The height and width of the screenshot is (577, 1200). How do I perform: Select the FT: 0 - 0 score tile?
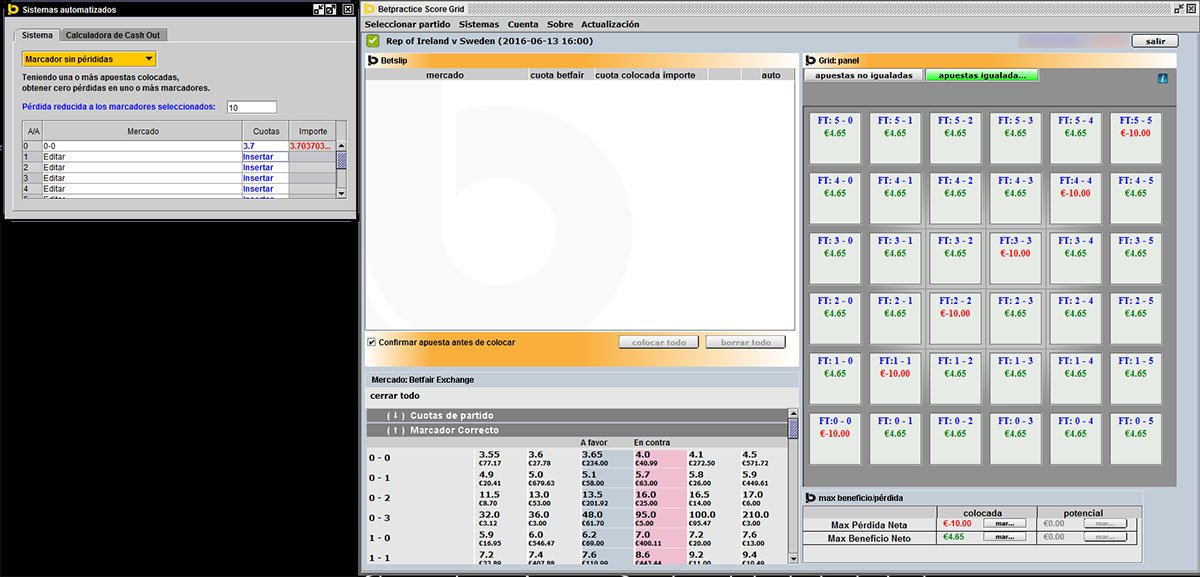pyautogui.click(x=835, y=436)
